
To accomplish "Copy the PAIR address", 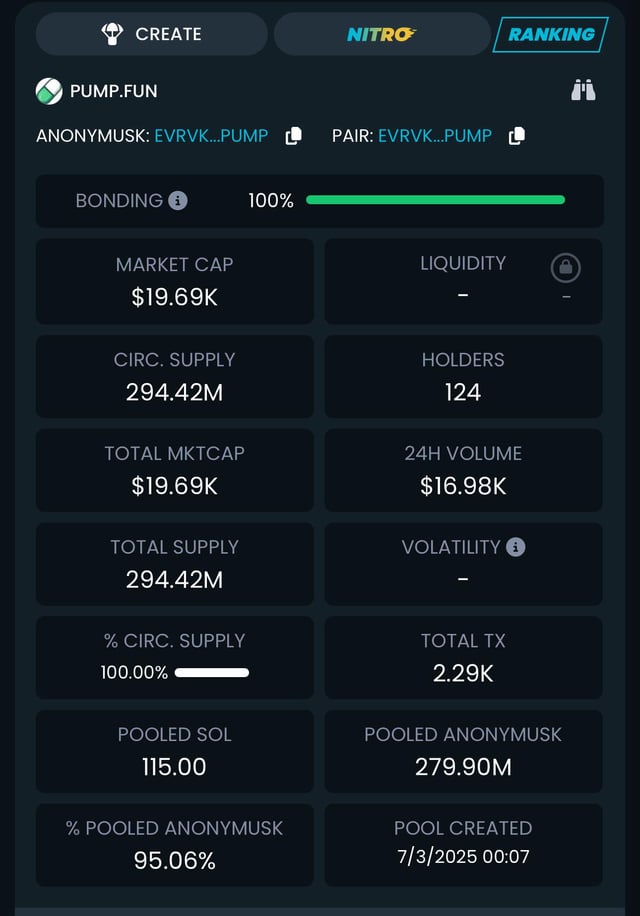I will click(x=516, y=136).
